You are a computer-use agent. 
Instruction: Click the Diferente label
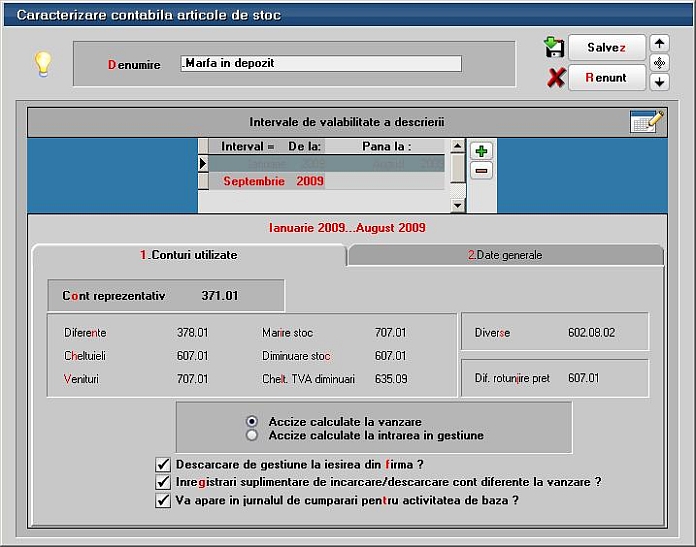(85, 333)
